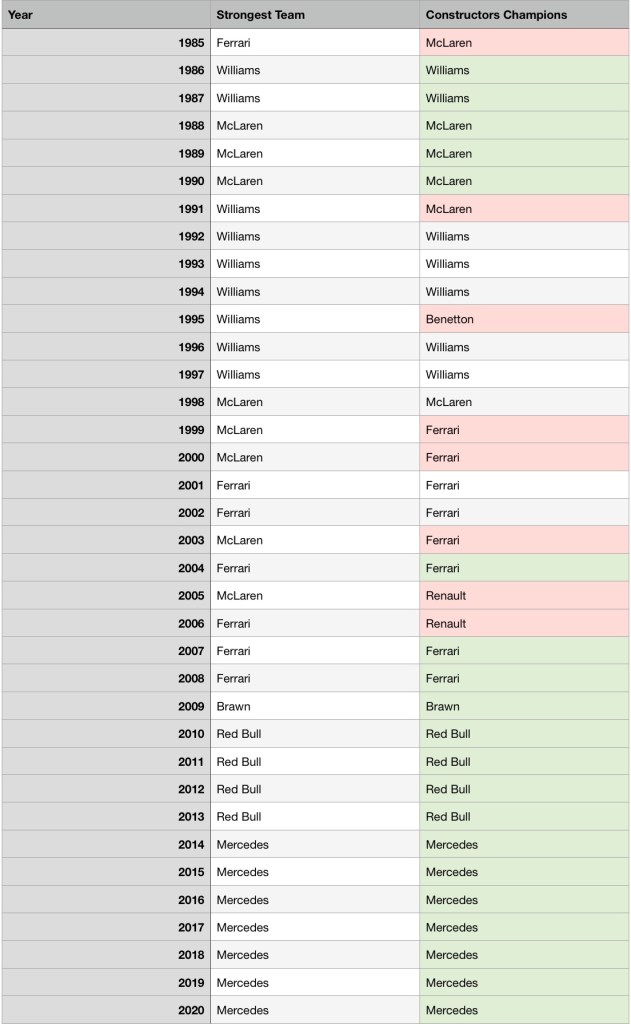Select the 2014 Mercedes strongest team cell

point(314,844)
